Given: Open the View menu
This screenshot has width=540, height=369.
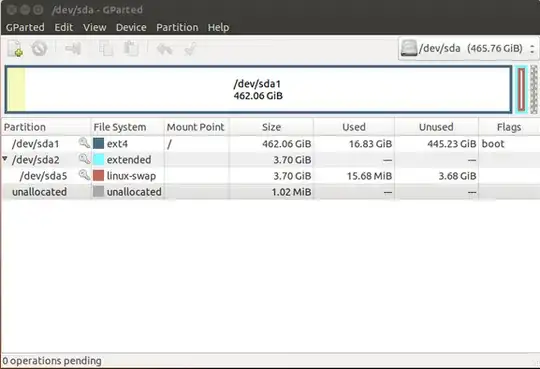Looking at the screenshot, I should coord(95,27).
